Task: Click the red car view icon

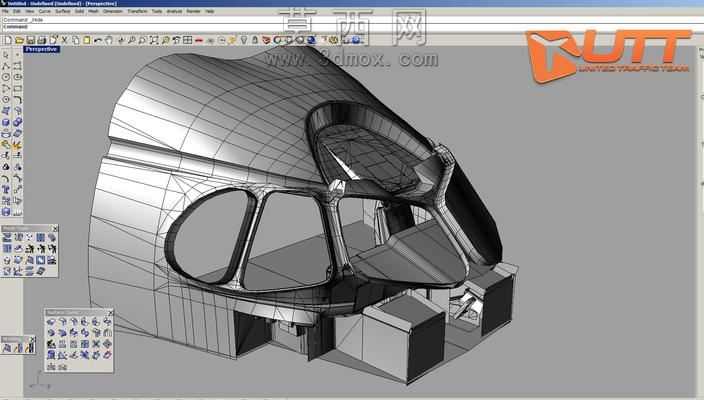Action: pos(198,40)
